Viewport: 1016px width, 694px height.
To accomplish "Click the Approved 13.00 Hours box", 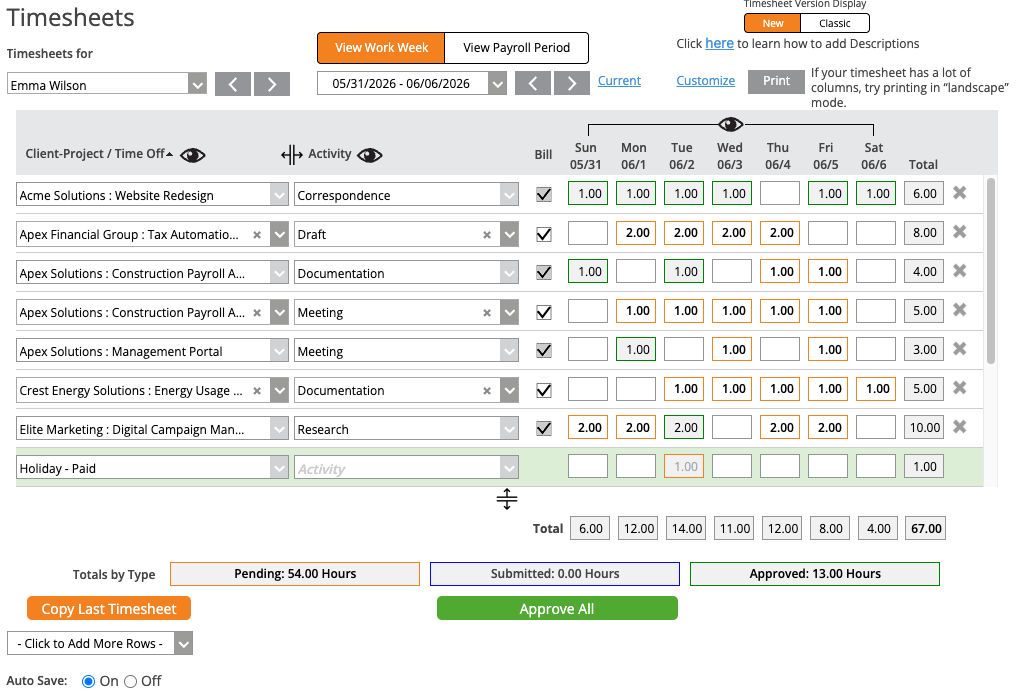I will 814,574.
